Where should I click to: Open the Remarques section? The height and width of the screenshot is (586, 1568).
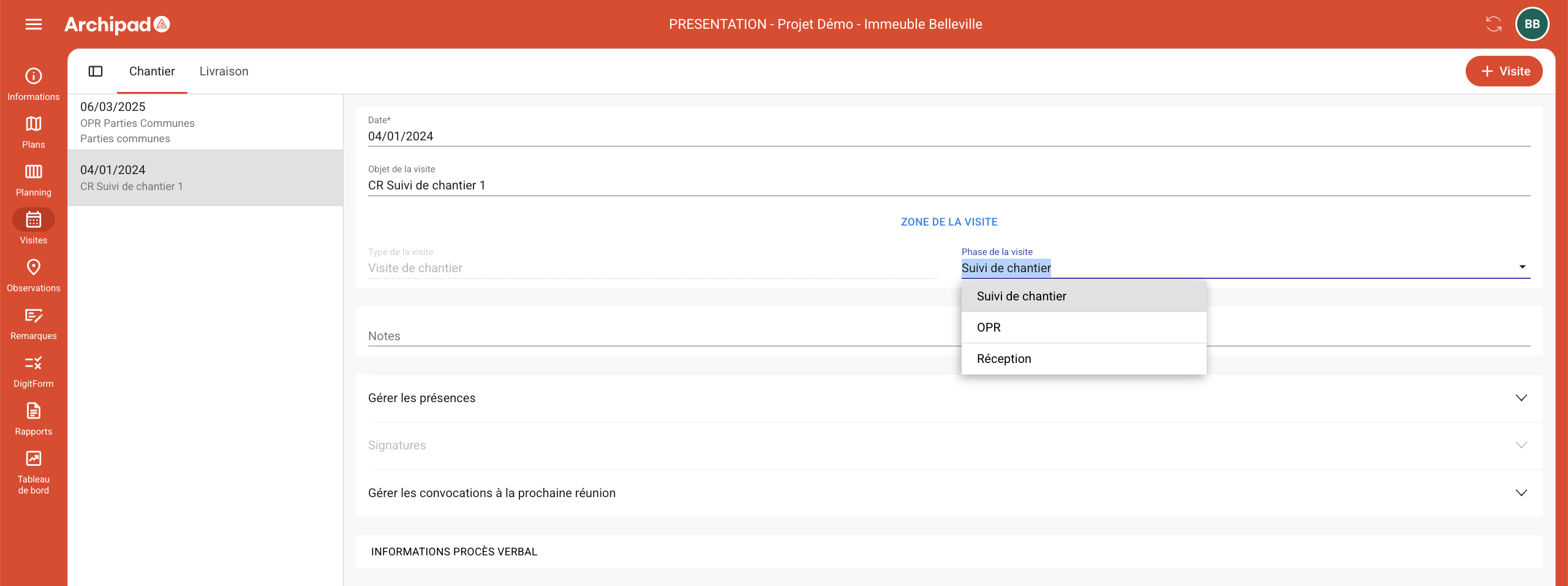pos(34,323)
